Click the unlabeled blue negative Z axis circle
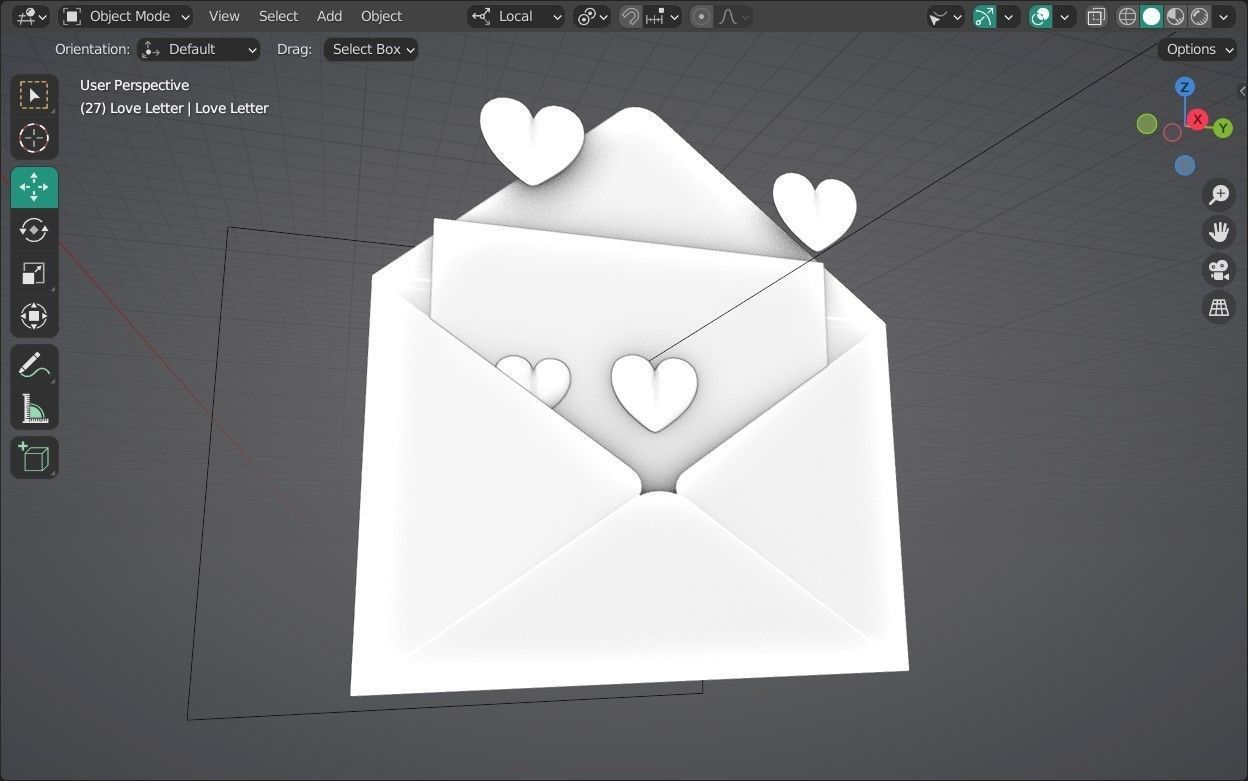 point(1185,165)
